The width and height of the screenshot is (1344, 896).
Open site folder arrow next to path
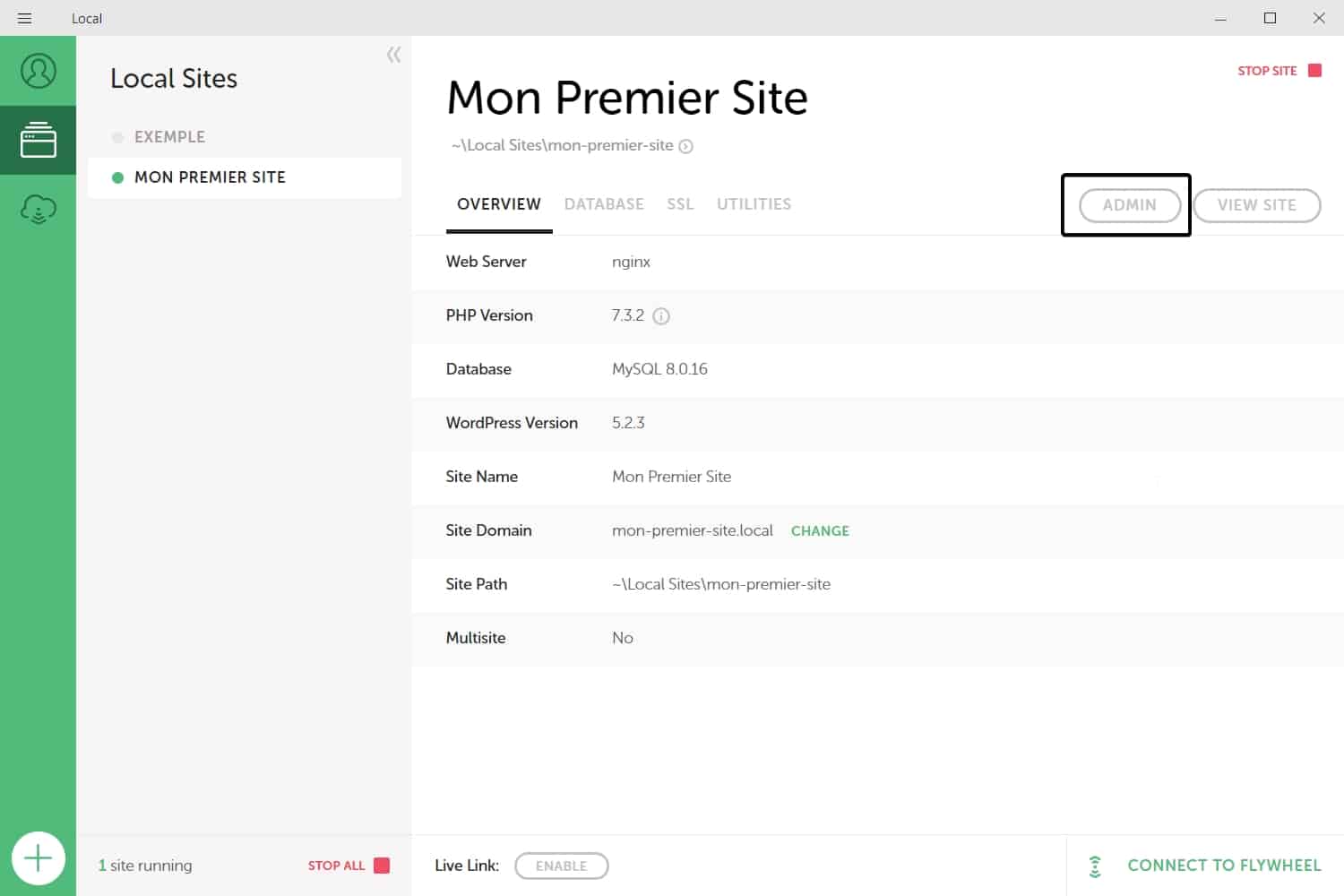(685, 146)
